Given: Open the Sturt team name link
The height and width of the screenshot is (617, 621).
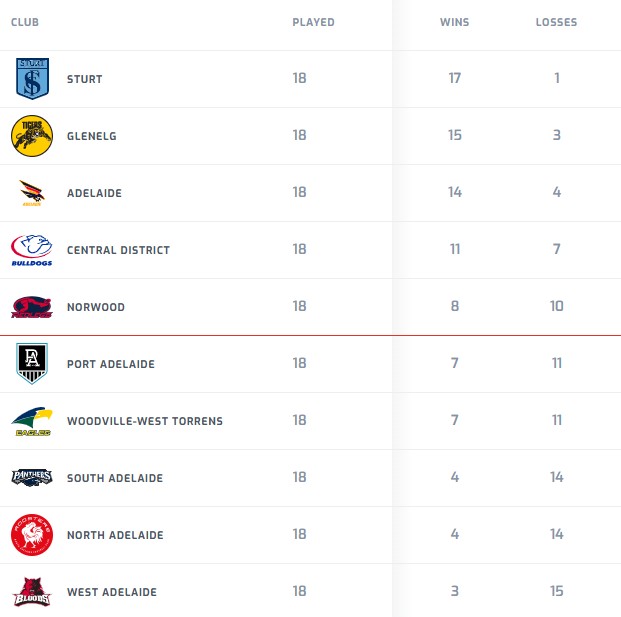Looking at the screenshot, I should pyautogui.click(x=84, y=79).
